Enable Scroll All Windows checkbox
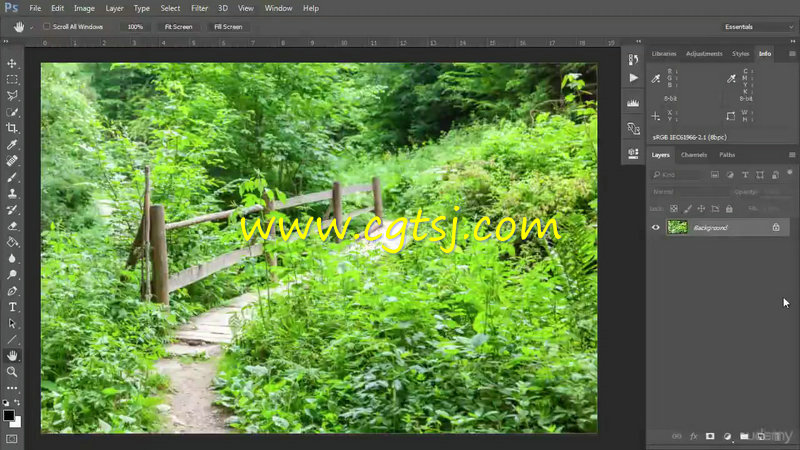800x450 pixels. tap(46, 27)
